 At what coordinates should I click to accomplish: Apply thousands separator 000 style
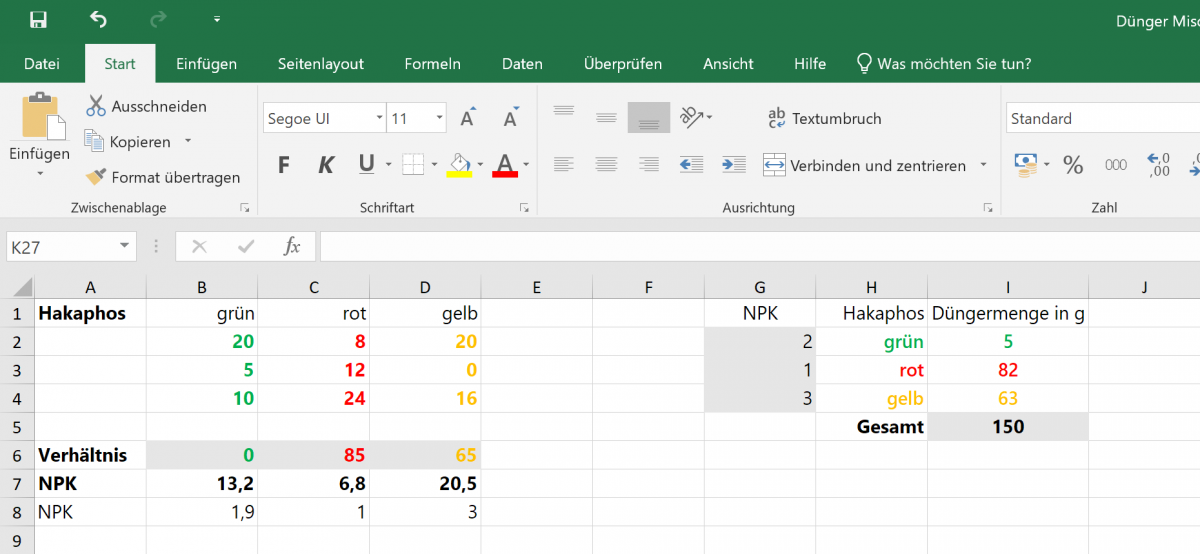click(1116, 165)
